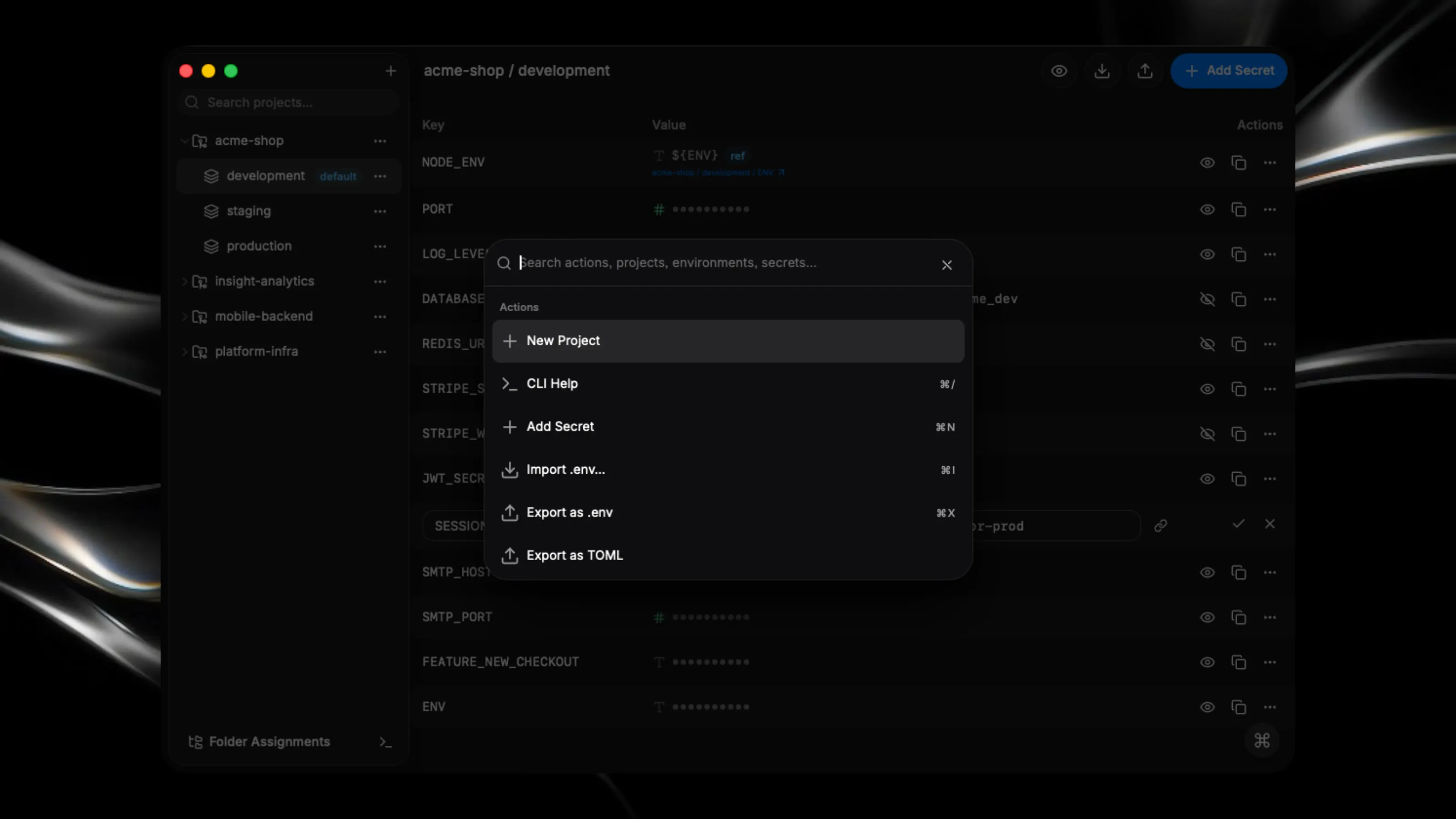Image resolution: width=1456 pixels, height=819 pixels.
Task: Copy the PORT value
Action: [x=1239, y=210]
